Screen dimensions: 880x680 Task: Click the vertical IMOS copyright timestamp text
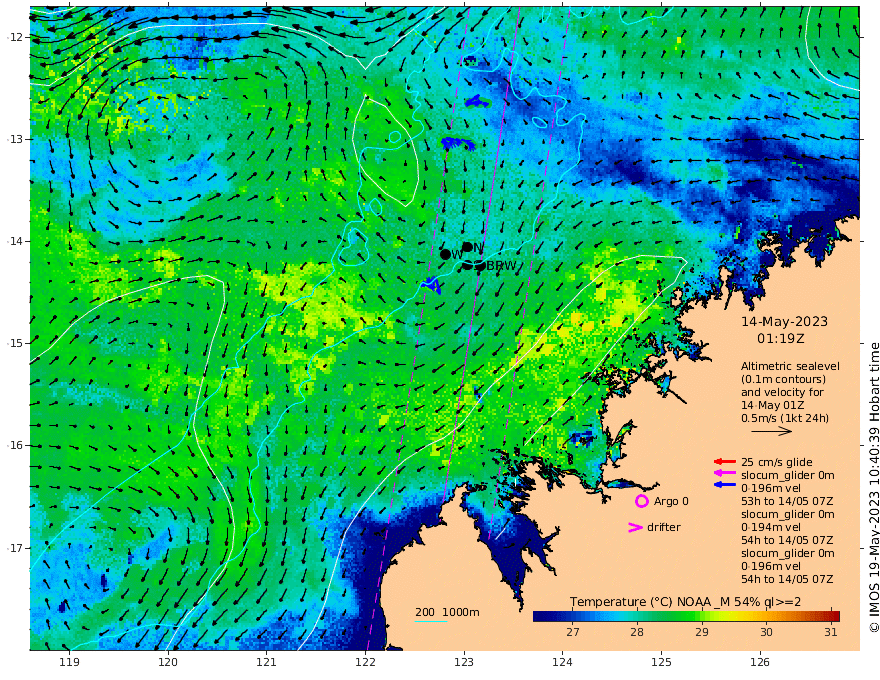873,488
